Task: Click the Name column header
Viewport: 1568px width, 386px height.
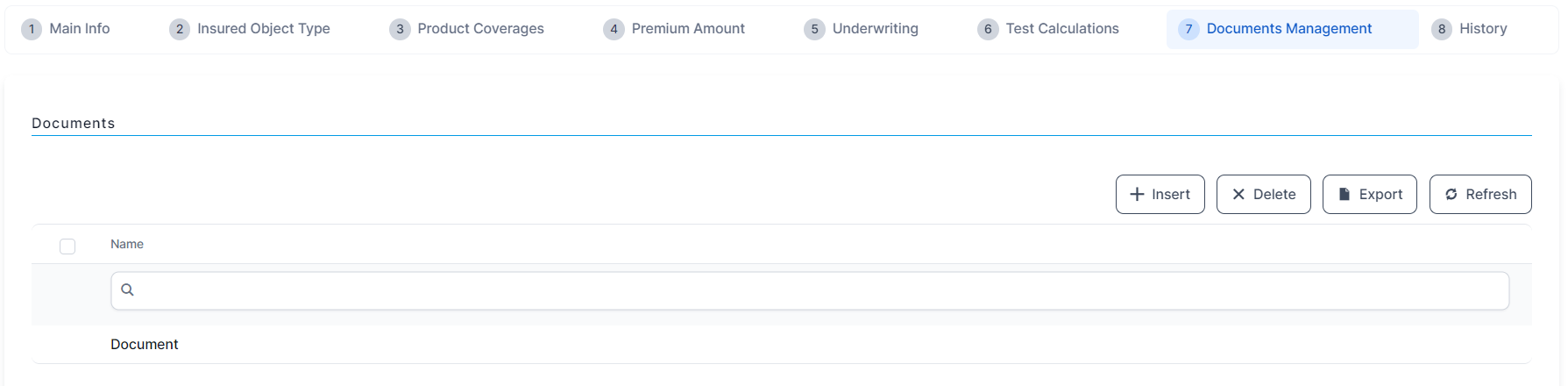Action: click(127, 245)
